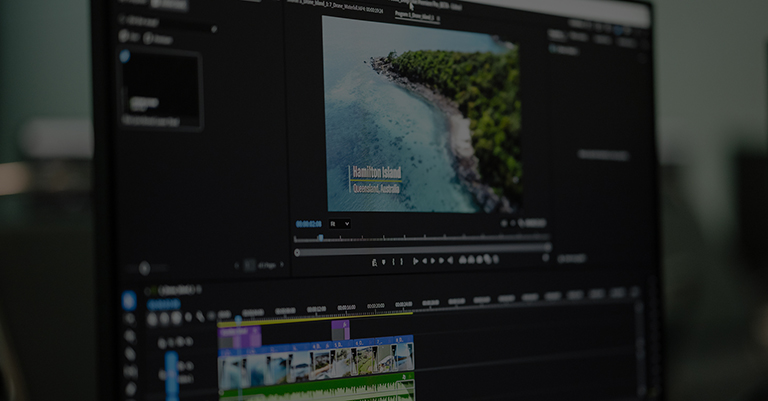Select the Project panel bin thumbnail
Viewport: 768px width, 401px height.
click(x=161, y=90)
